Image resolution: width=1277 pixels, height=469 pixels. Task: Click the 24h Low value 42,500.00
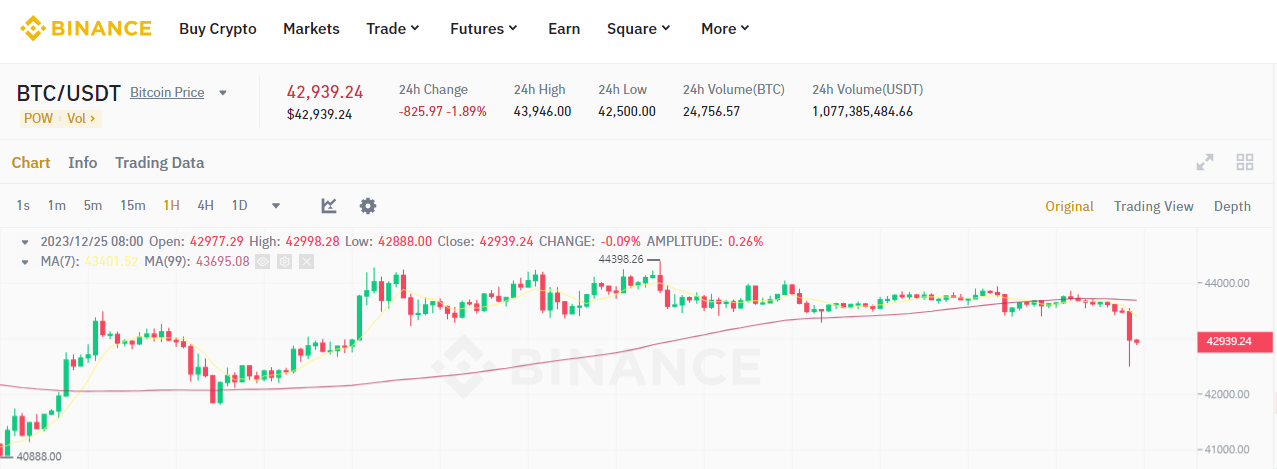pos(627,111)
